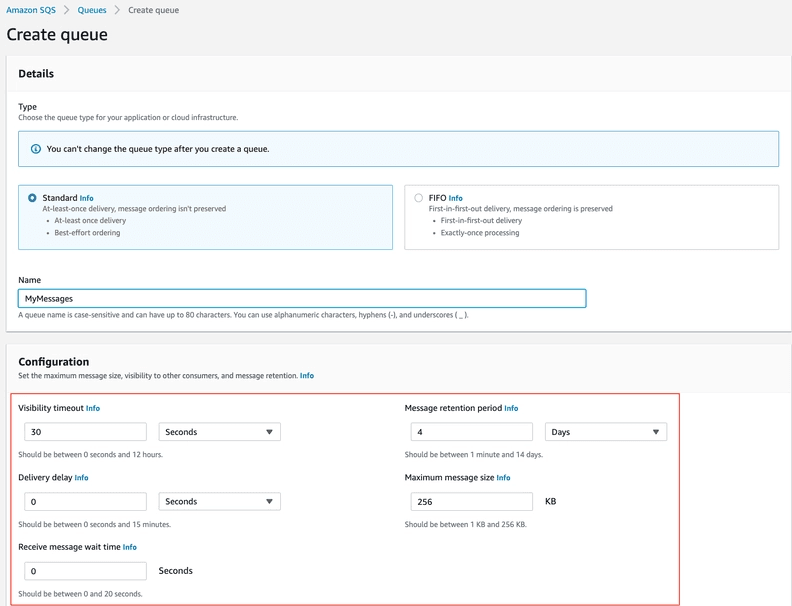
Task: Click the Delivery delay value field
Action: (85, 501)
